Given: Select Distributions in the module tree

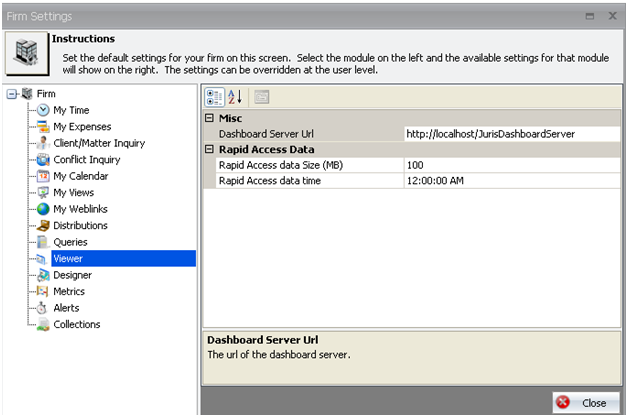Looking at the screenshot, I should tap(80, 226).
